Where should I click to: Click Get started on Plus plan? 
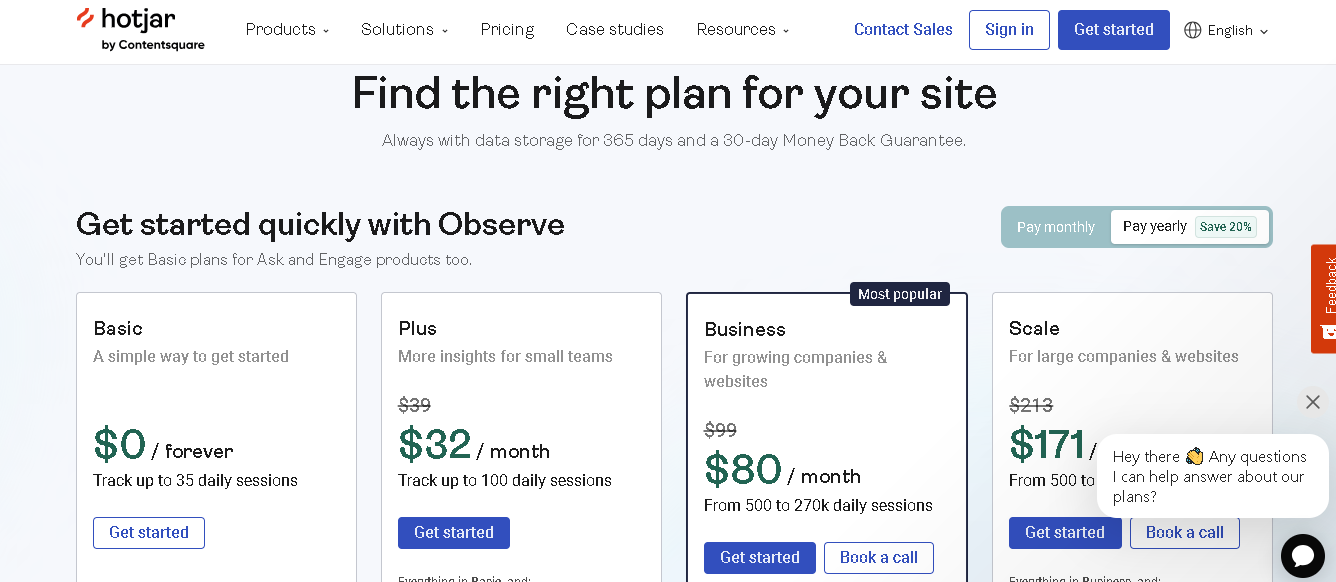[x=454, y=533]
